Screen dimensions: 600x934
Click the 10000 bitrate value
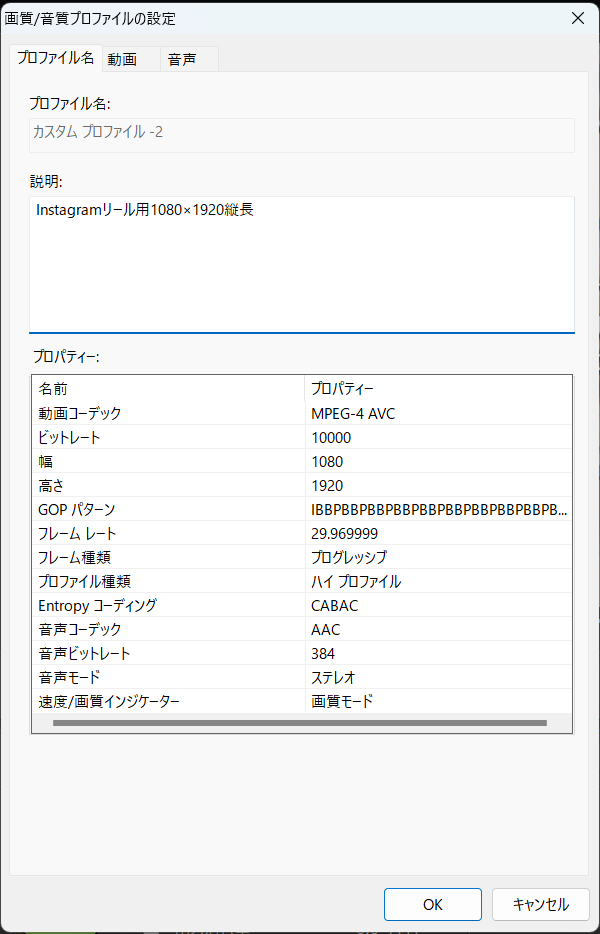point(331,438)
